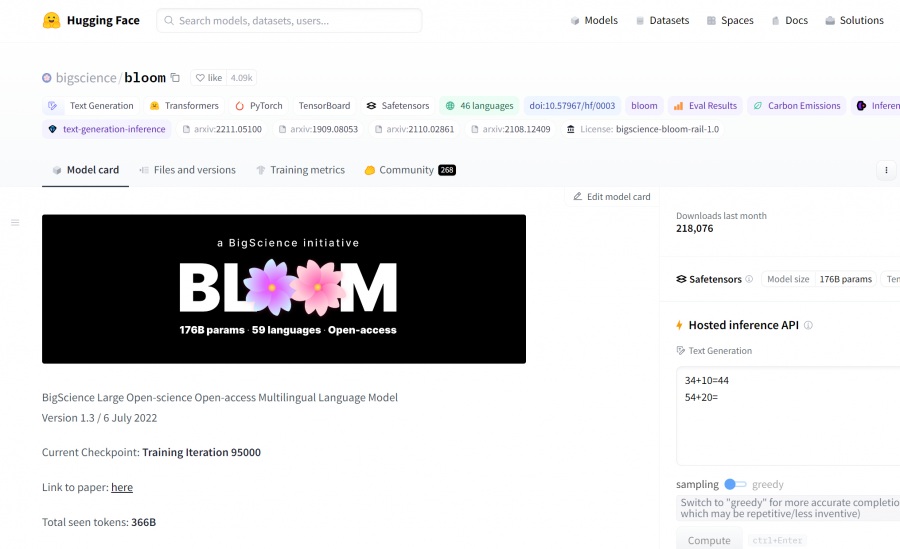This screenshot has width=900, height=549.
Task: Click the table of contents hamburger icon
Action: click(15, 222)
